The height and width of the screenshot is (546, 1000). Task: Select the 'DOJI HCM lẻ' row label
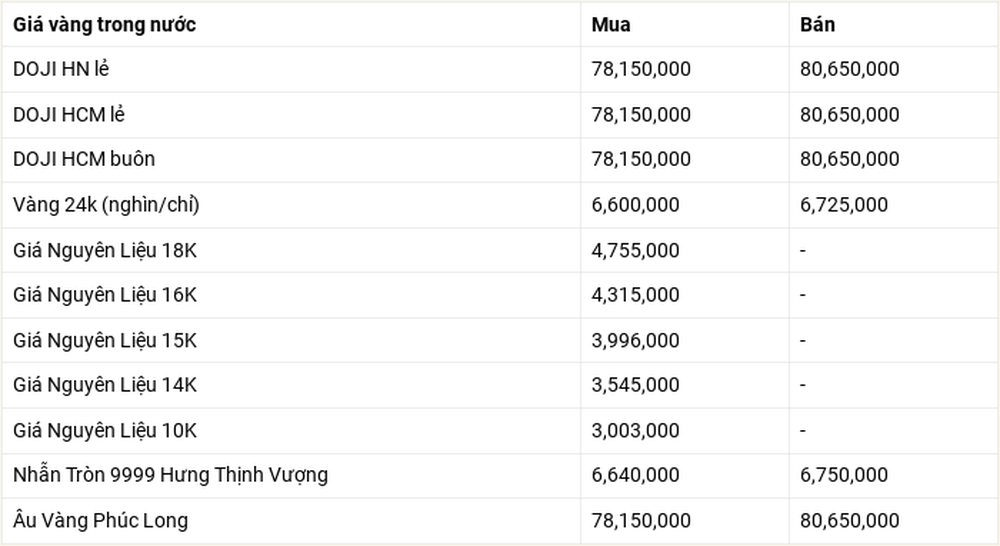pyautogui.click(x=68, y=114)
